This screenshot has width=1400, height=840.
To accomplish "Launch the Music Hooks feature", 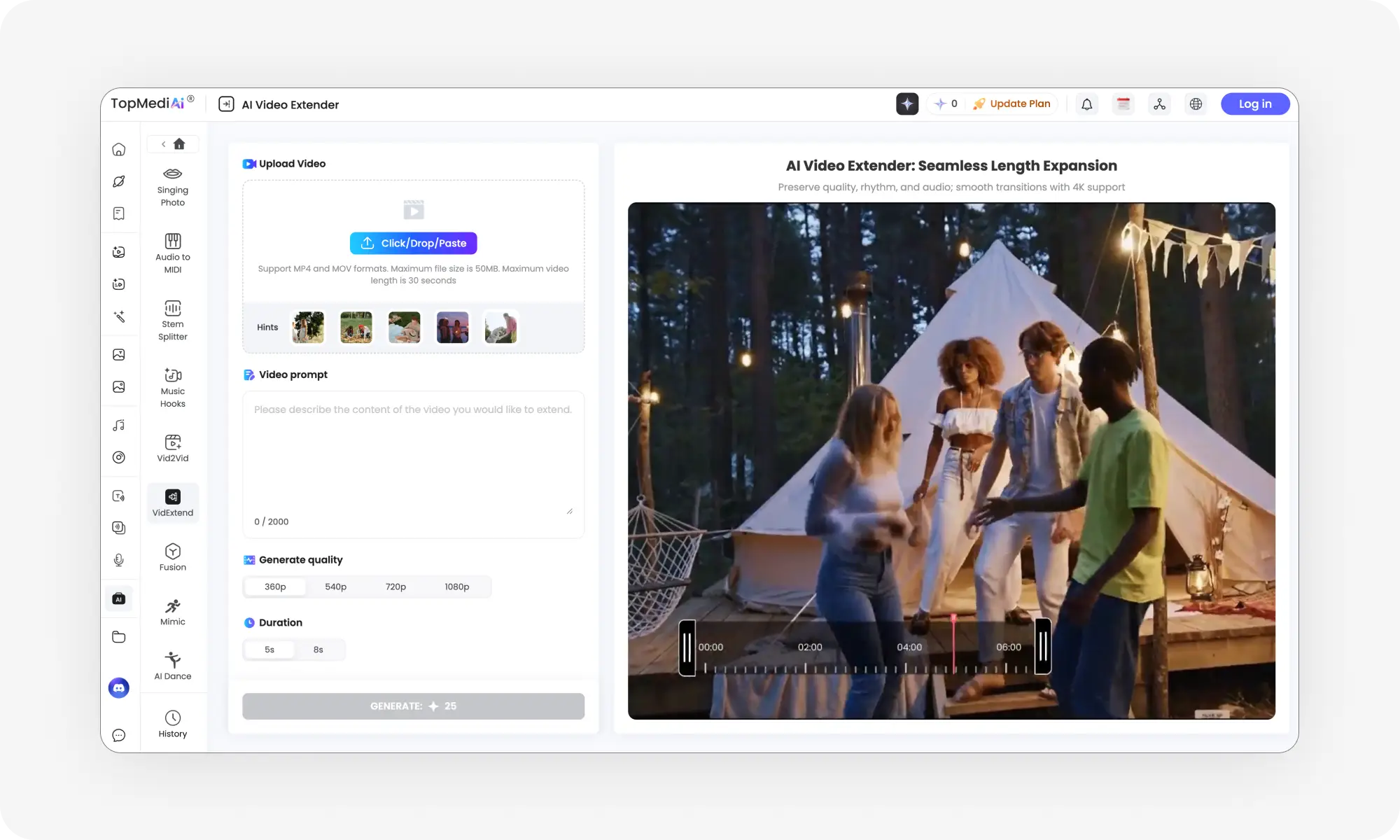I will [172, 386].
